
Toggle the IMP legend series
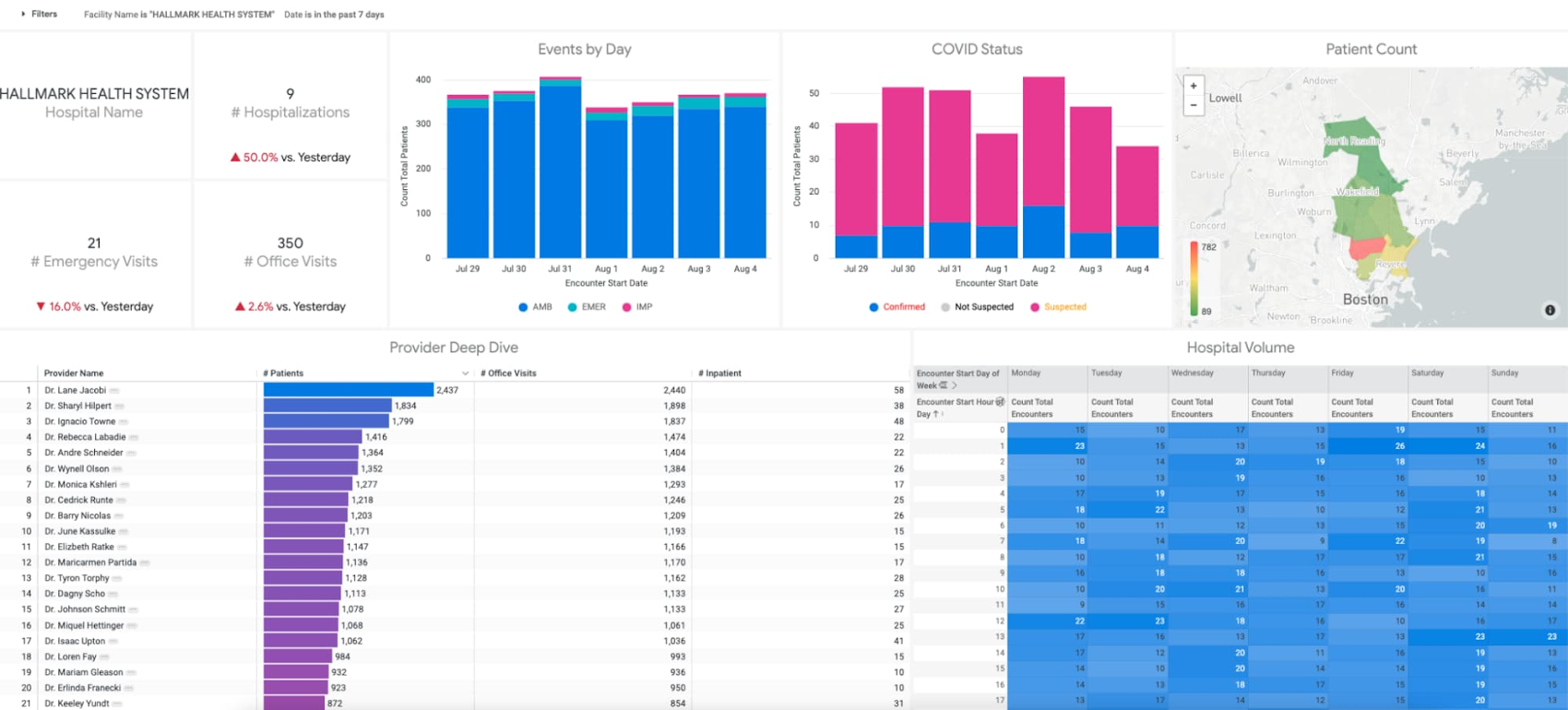(x=637, y=307)
